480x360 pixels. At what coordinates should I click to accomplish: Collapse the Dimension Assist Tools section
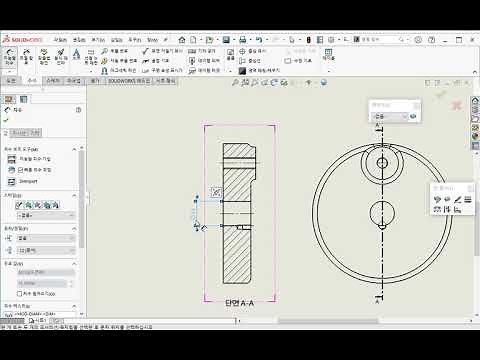point(74,149)
